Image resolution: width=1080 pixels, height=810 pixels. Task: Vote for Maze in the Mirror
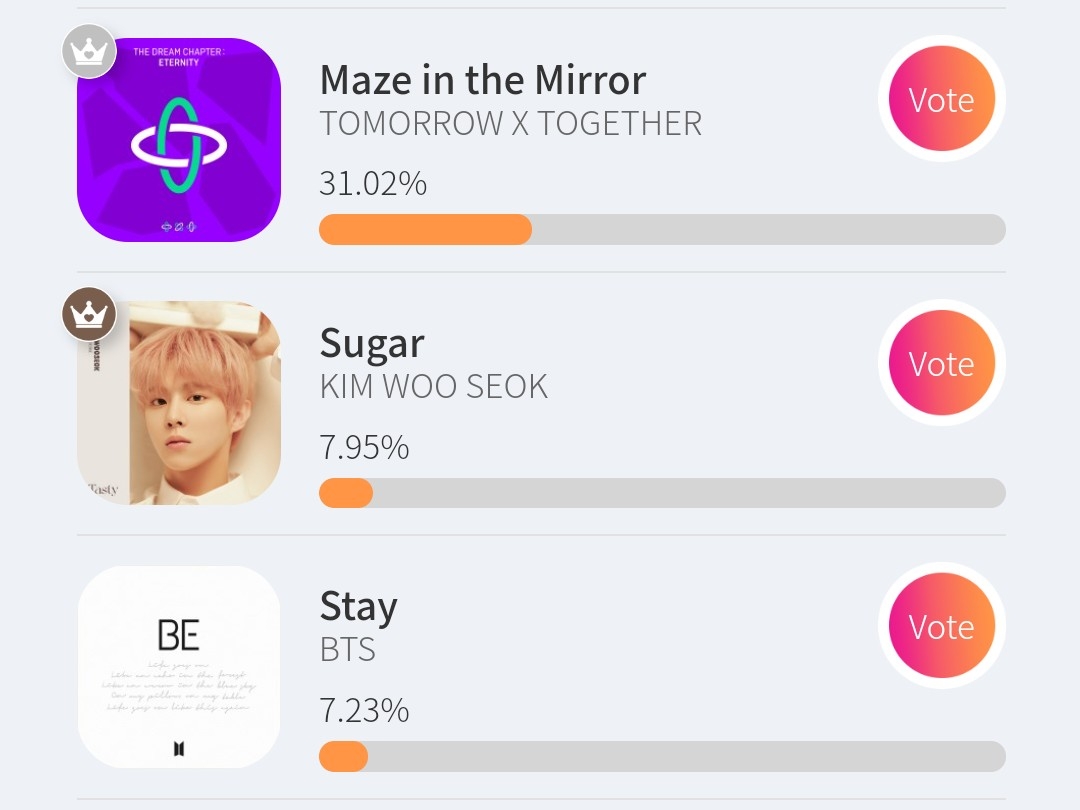pyautogui.click(x=941, y=100)
